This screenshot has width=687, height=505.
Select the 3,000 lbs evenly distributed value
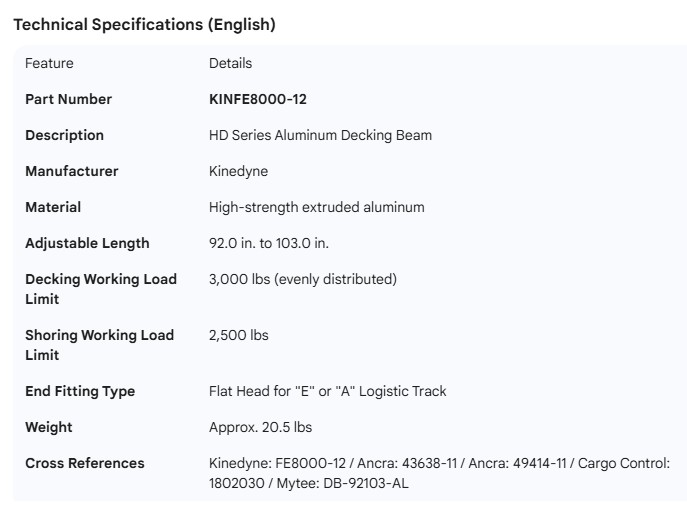click(302, 279)
